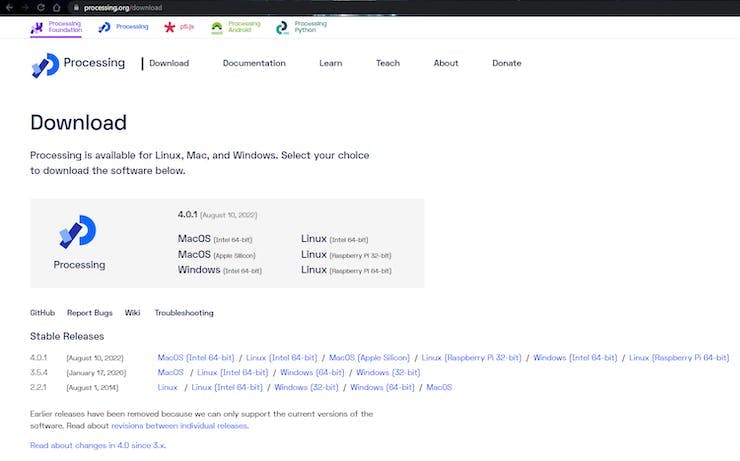Viewport: 740px width, 461px height.
Task: Download Linux Raspberry Pi 64-bit from box
Action: coord(346,270)
